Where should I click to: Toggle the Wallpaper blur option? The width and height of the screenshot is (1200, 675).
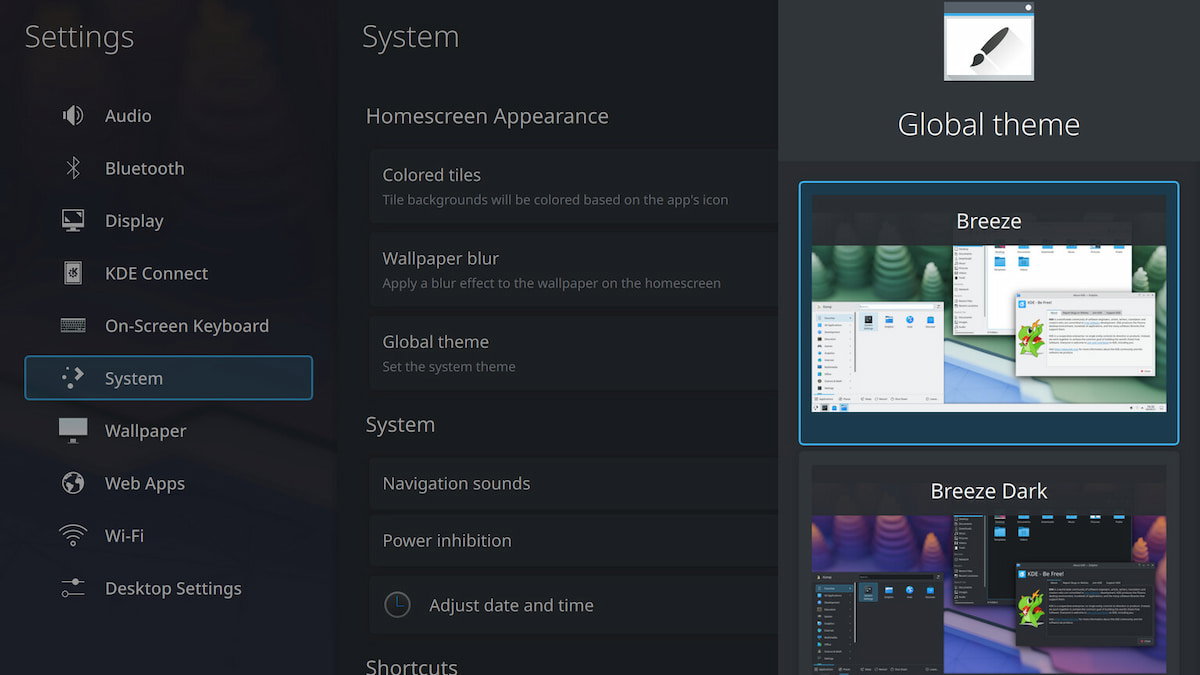(574, 270)
